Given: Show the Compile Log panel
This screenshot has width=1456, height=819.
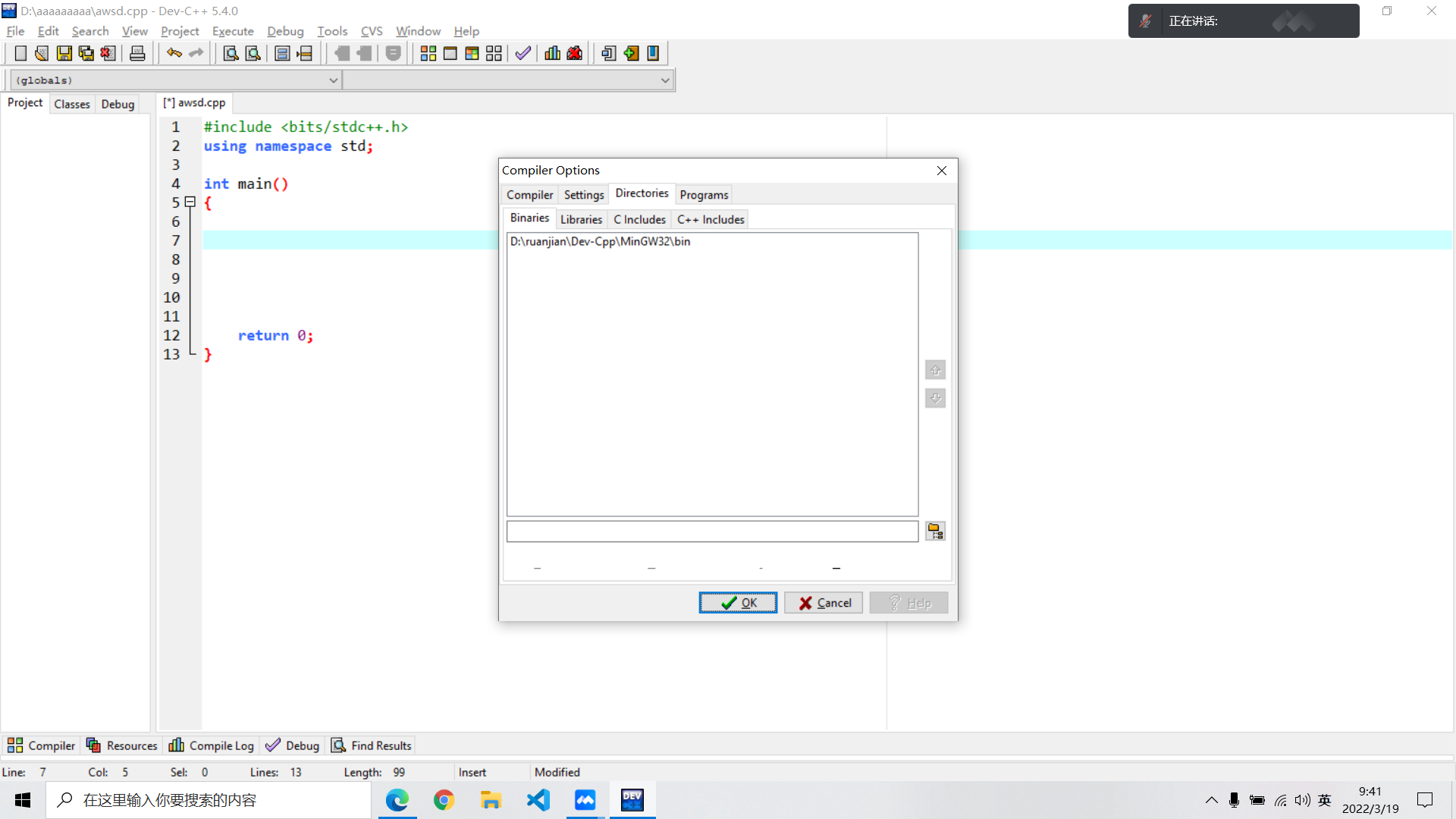Looking at the screenshot, I should click(211, 745).
